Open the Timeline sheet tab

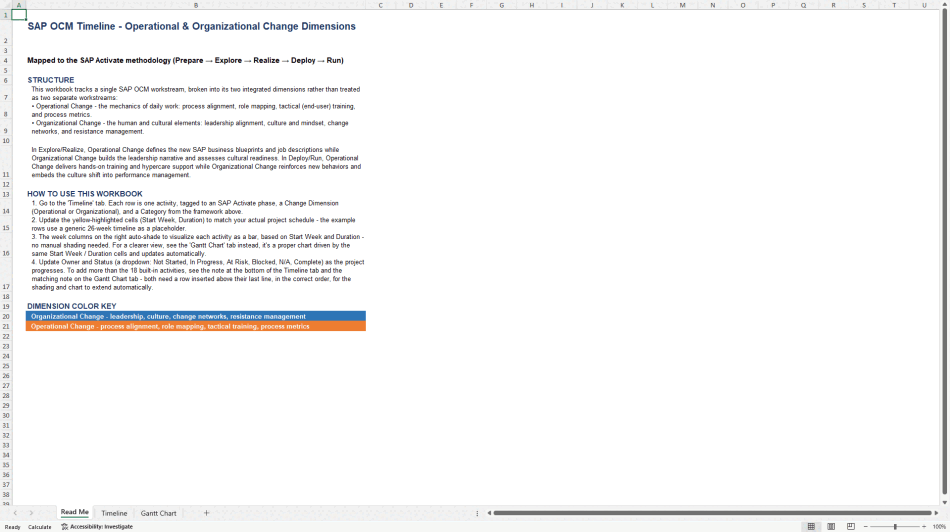(x=114, y=513)
